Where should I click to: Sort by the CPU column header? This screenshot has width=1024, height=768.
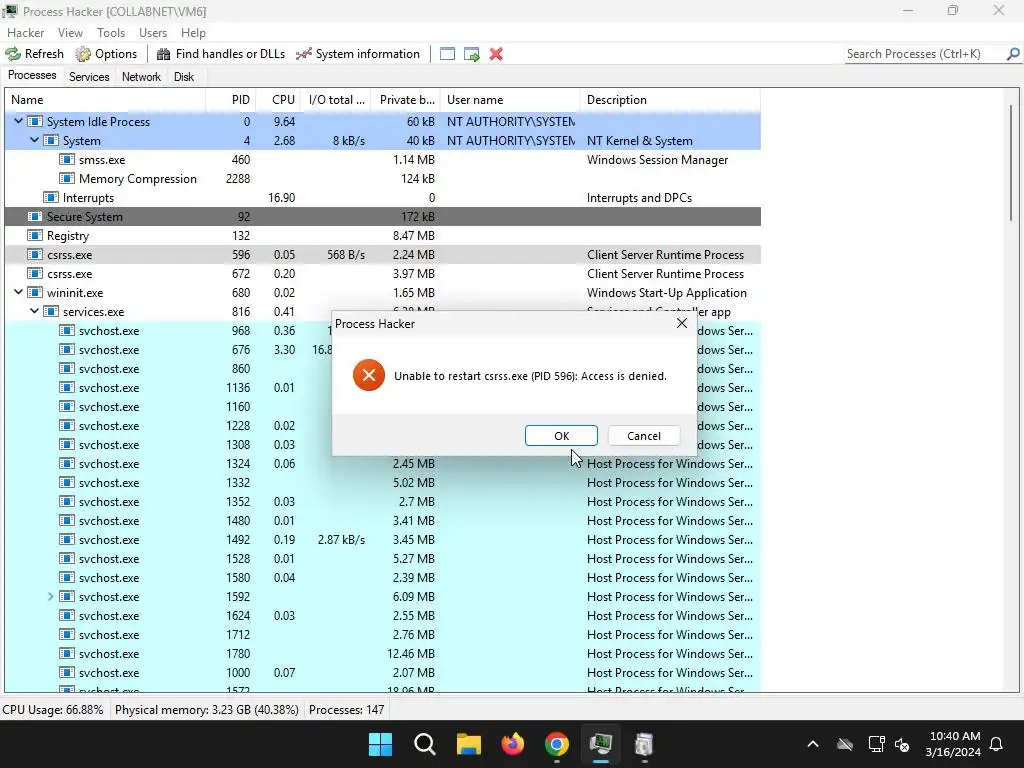[278, 100]
